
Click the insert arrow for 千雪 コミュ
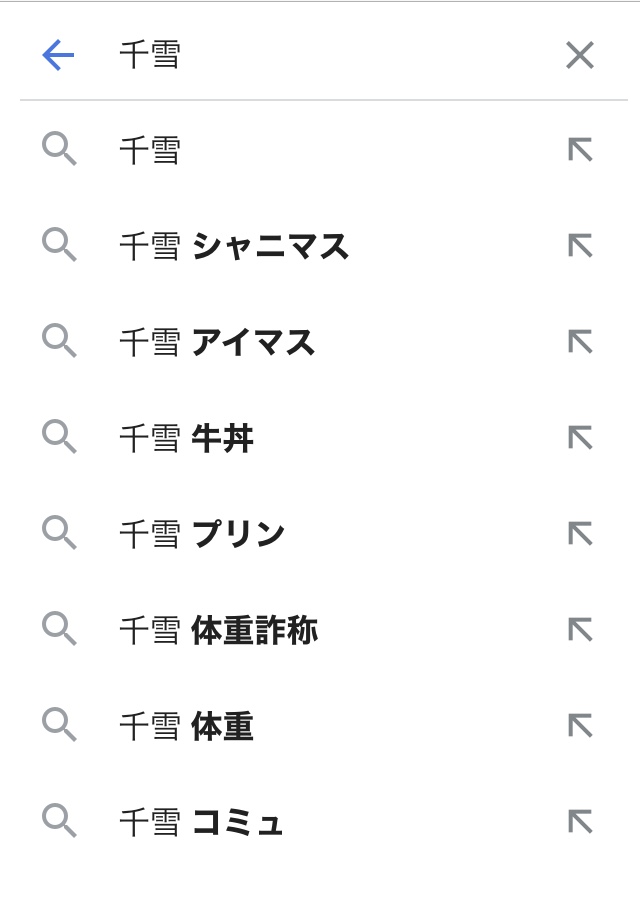coord(580,822)
